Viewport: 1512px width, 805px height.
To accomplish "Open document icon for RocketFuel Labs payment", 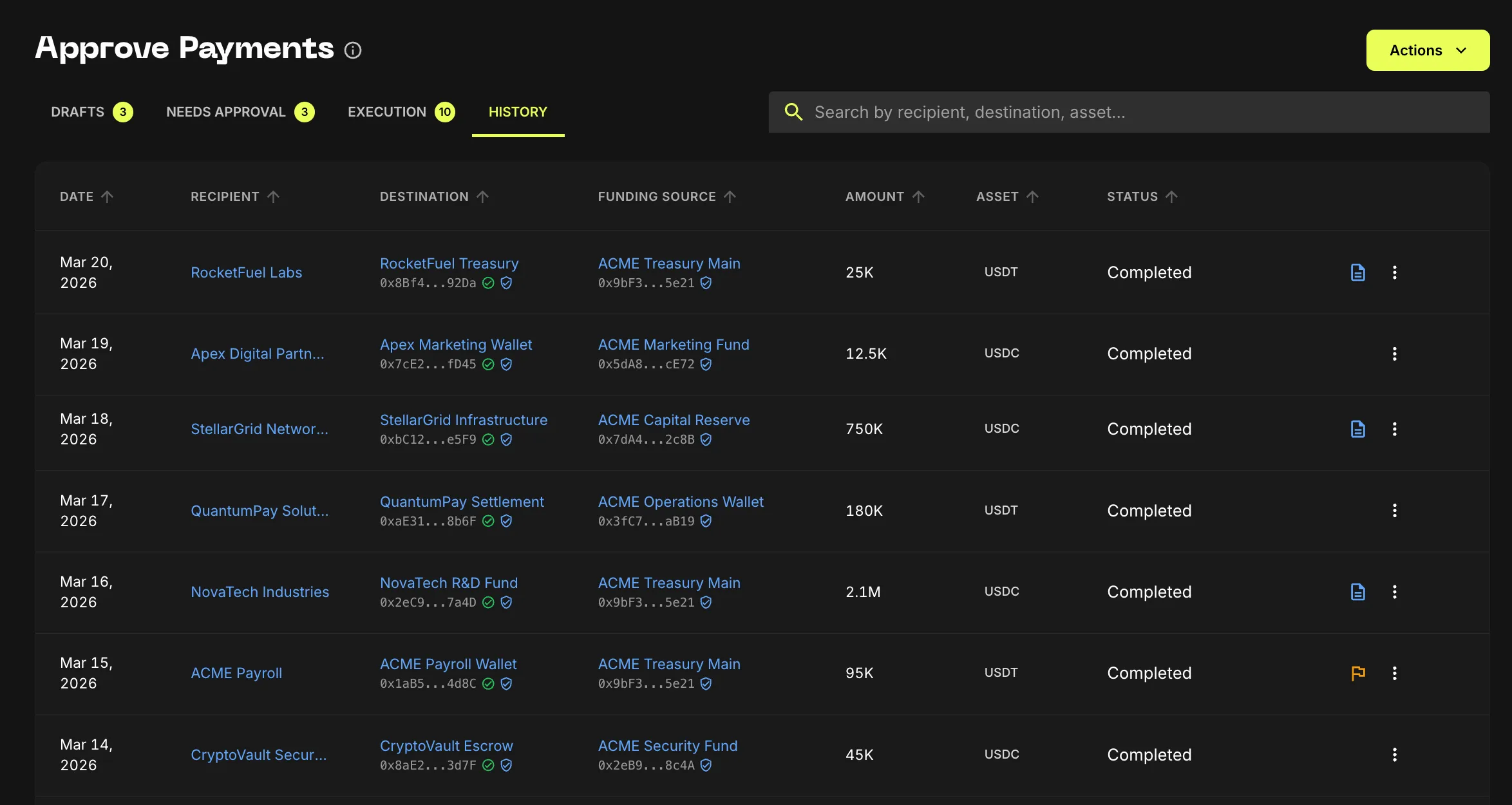I will point(1358,272).
